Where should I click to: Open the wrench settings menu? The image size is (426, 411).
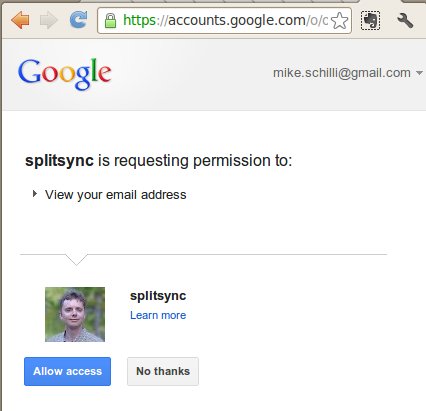pos(405,20)
